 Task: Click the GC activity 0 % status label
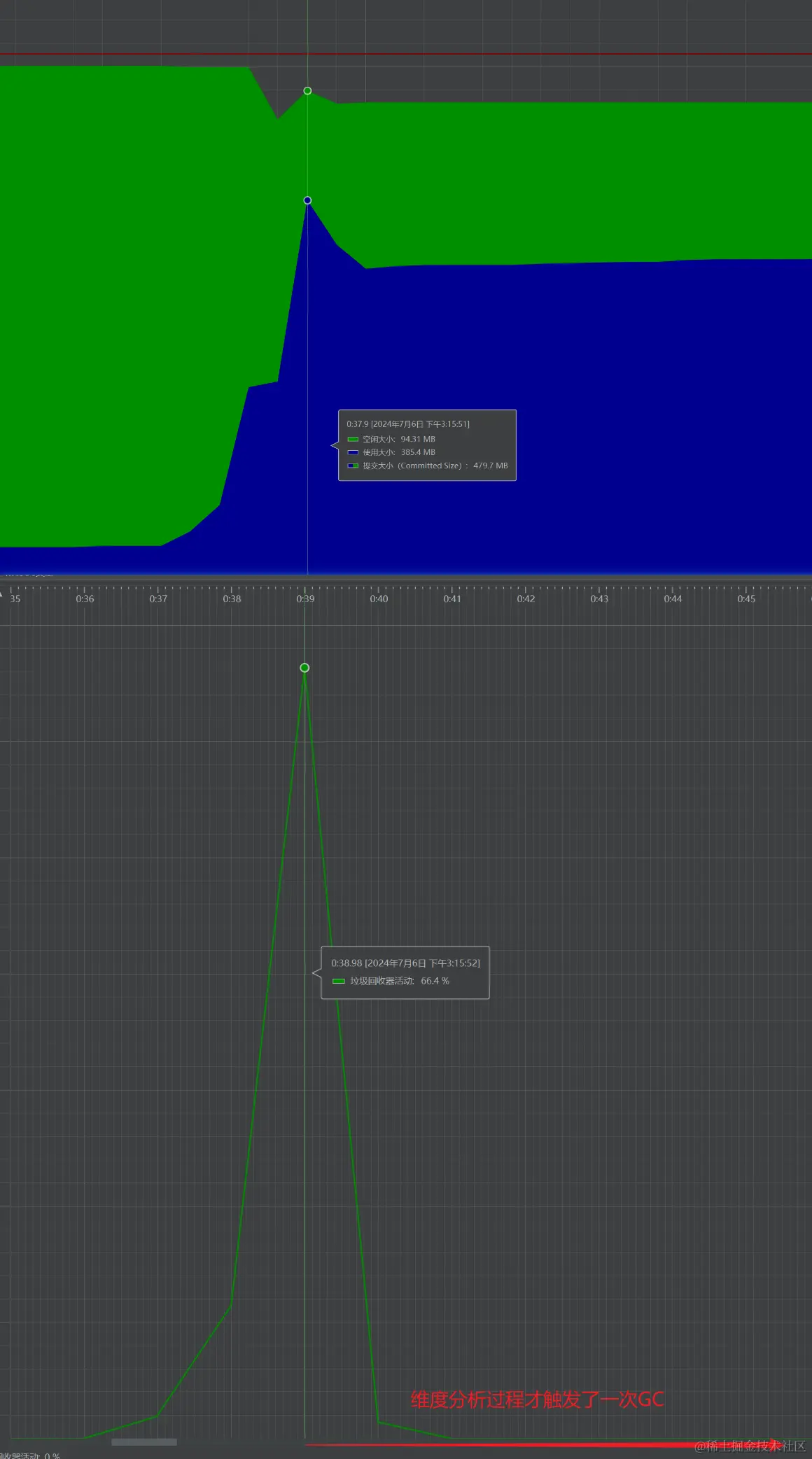pyautogui.click(x=30, y=1455)
